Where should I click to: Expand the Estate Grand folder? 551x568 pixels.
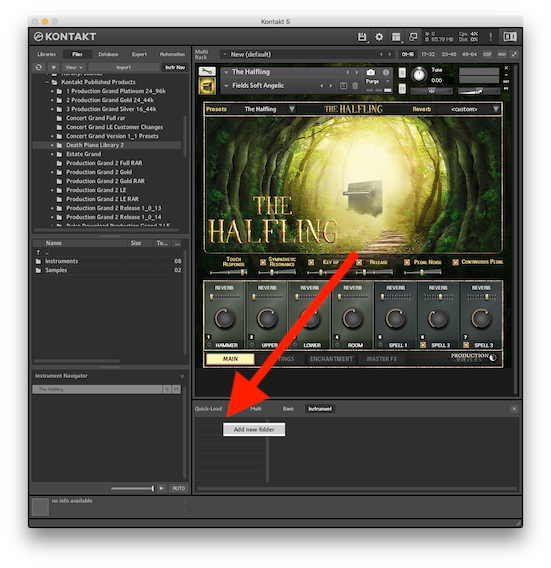tap(52, 154)
